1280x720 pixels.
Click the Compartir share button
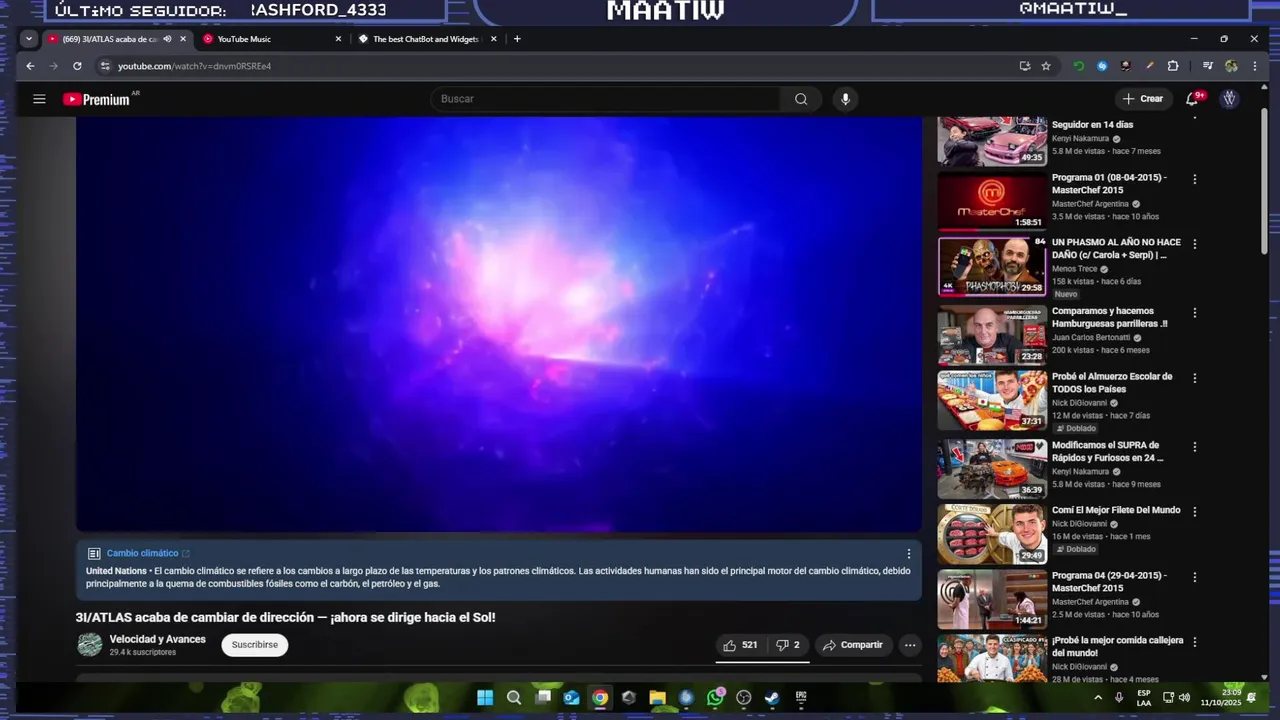(x=853, y=645)
